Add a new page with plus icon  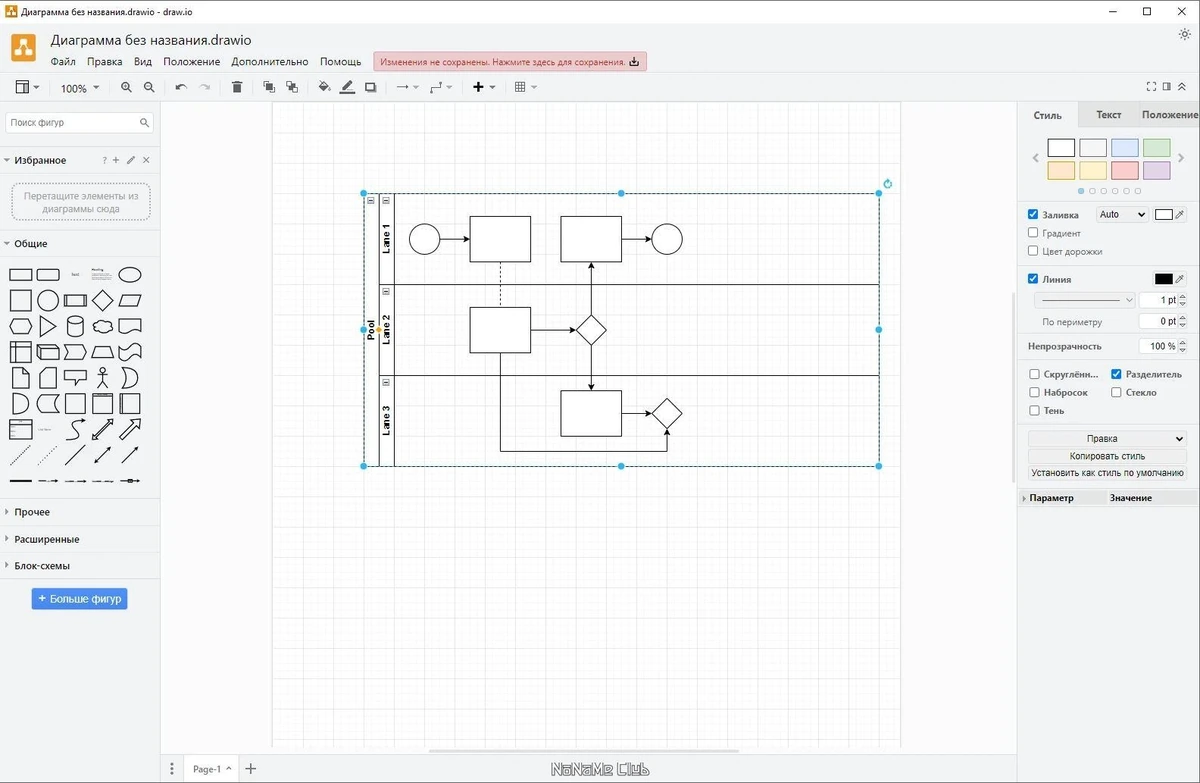(251, 769)
